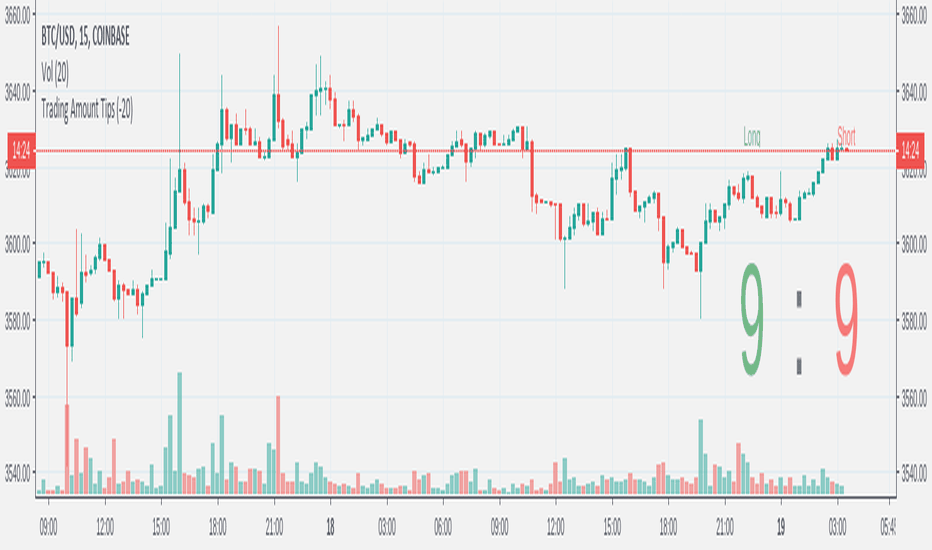The image size is (932, 550).
Task: Click the 3660.00 label on the right price scale
Action: (x=914, y=17)
